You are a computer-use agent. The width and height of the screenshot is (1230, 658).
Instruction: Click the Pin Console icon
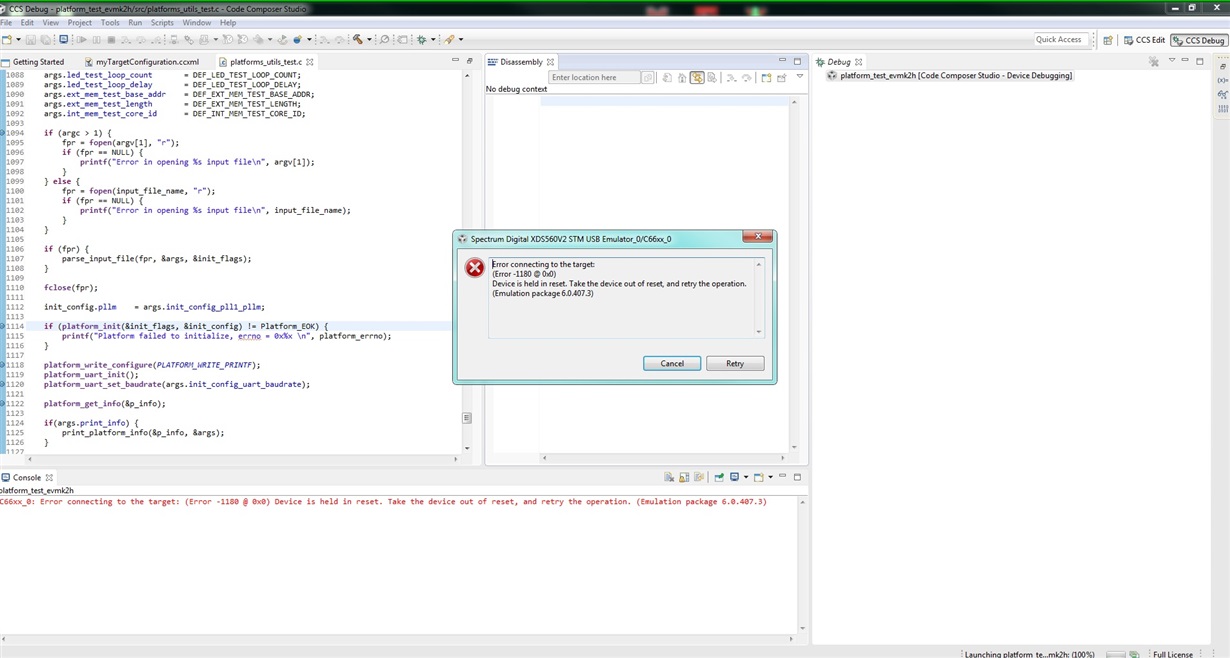click(x=719, y=477)
